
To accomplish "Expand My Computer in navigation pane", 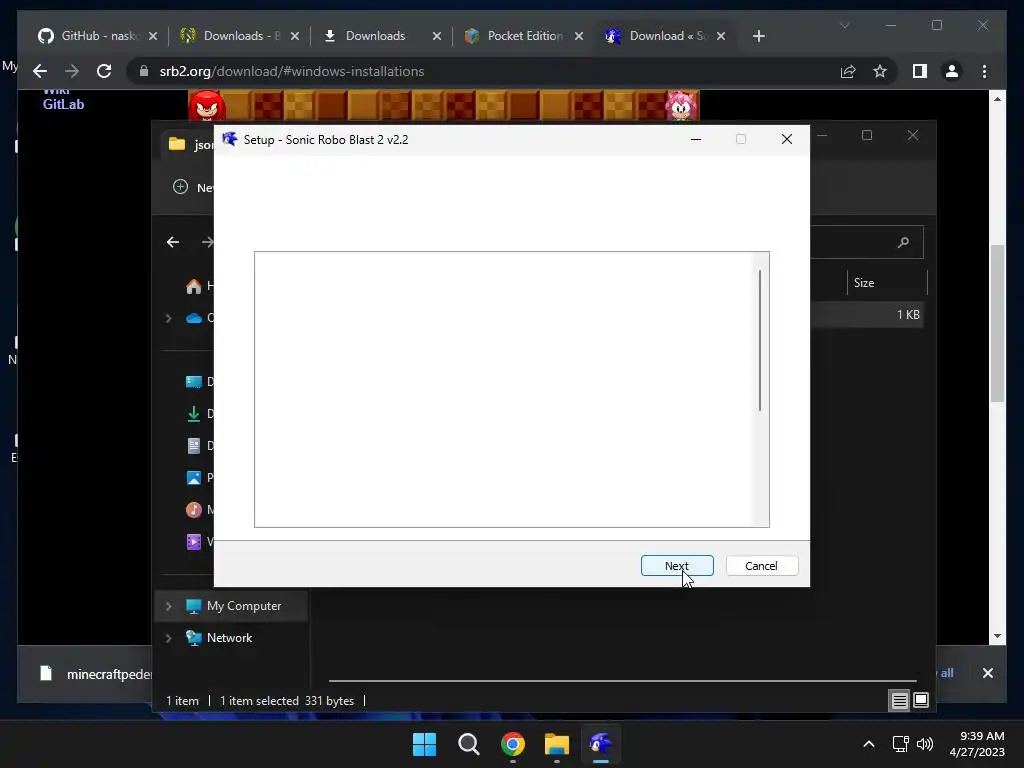I will point(168,606).
